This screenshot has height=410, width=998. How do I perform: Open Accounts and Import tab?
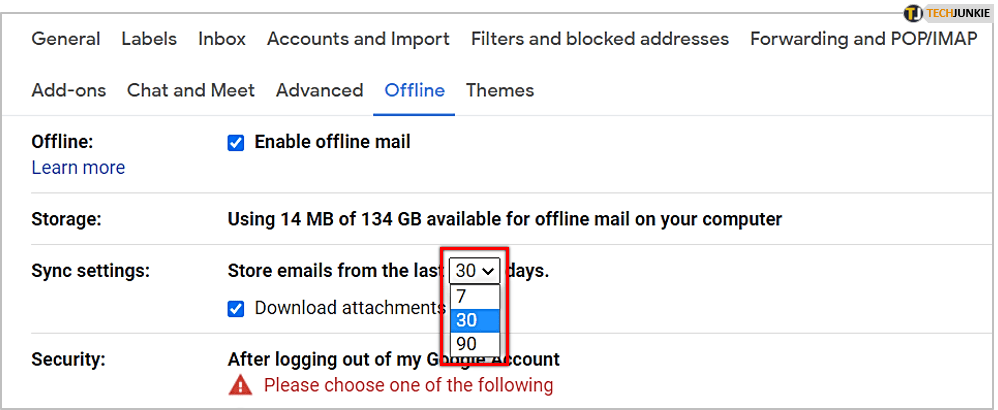click(358, 39)
